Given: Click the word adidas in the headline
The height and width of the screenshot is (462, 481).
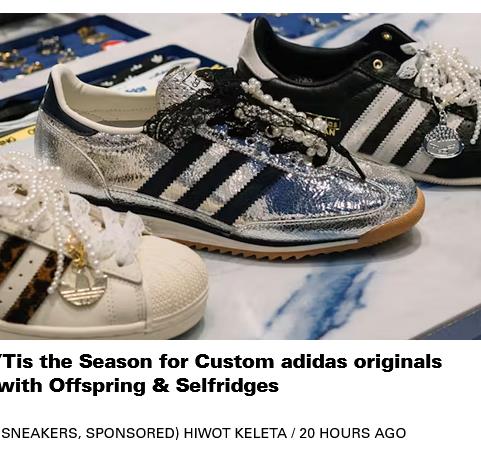Looking at the screenshot, I should (314, 362).
